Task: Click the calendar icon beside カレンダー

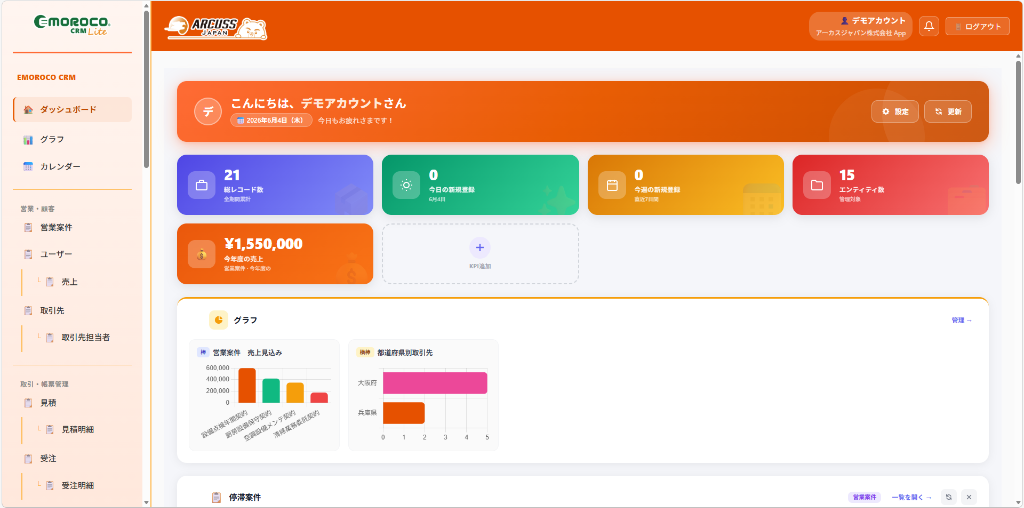Action: (28, 167)
